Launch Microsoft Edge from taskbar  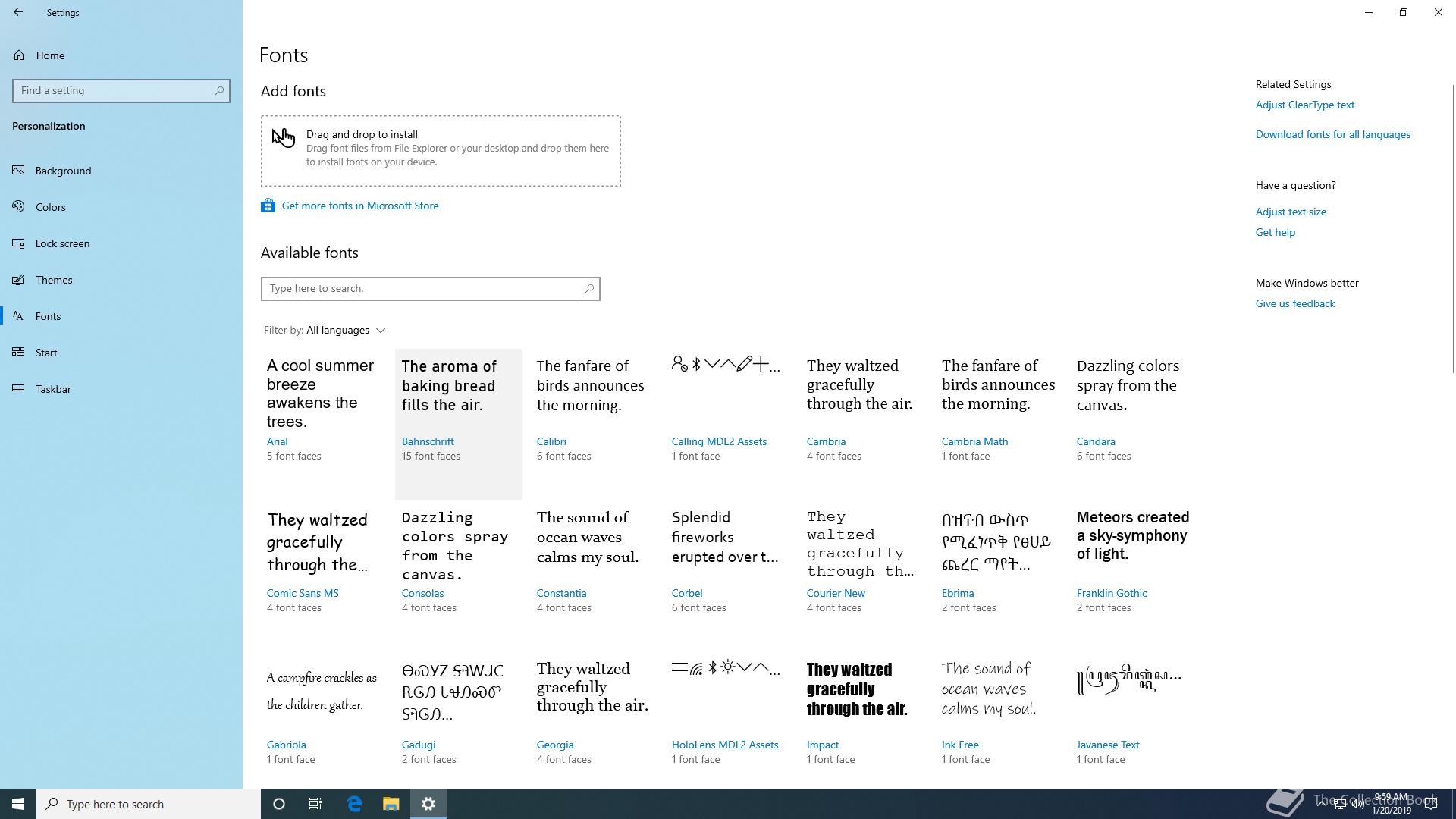pyautogui.click(x=353, y=804)
